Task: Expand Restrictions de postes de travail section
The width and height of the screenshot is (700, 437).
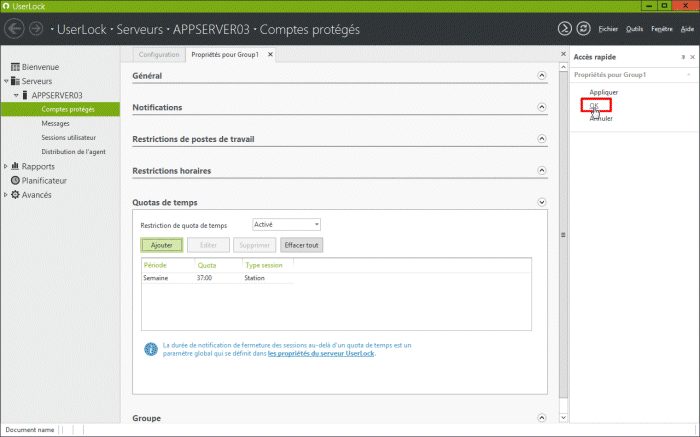Action: click(x=542, y=139)
